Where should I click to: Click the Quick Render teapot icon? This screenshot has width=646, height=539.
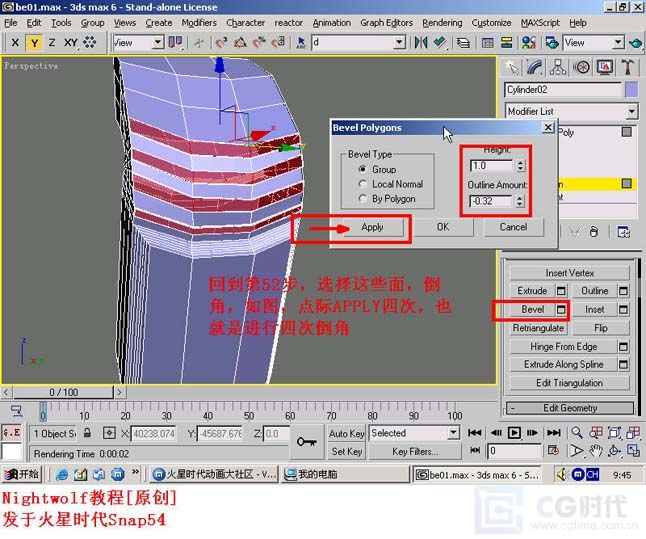pyautogui.click(x=636, y=42)
